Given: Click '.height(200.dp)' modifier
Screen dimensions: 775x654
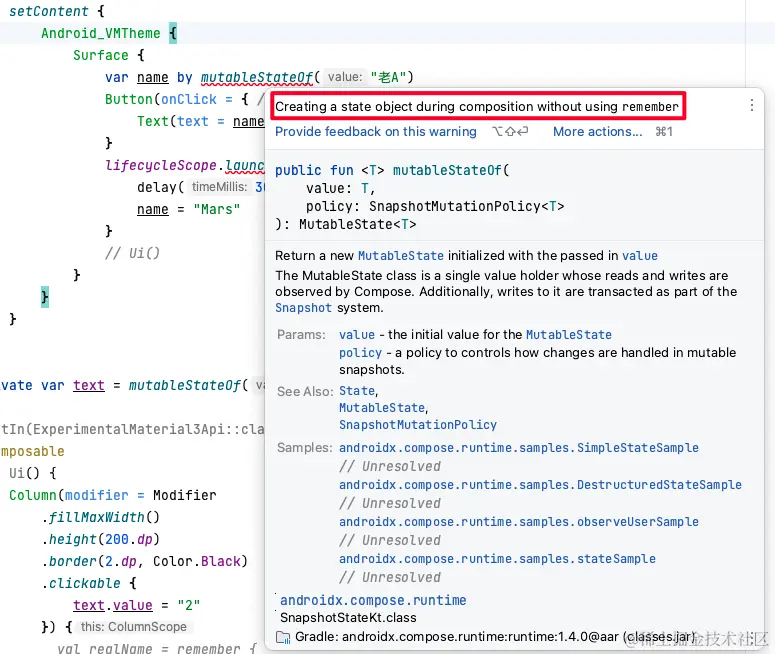Looking at the screenshot, I should (x=101, y=539).
